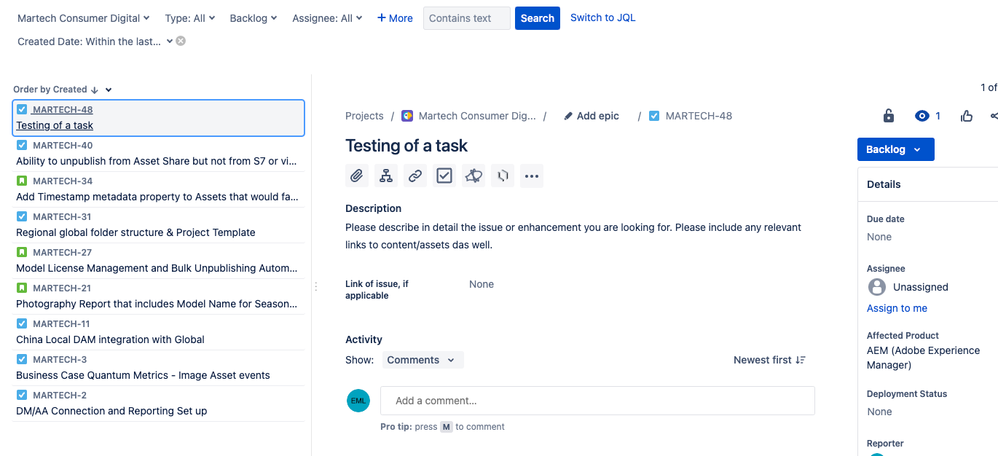Toggle the Newest first sort order
Viewport: 998px width, 456px height.
770,360
